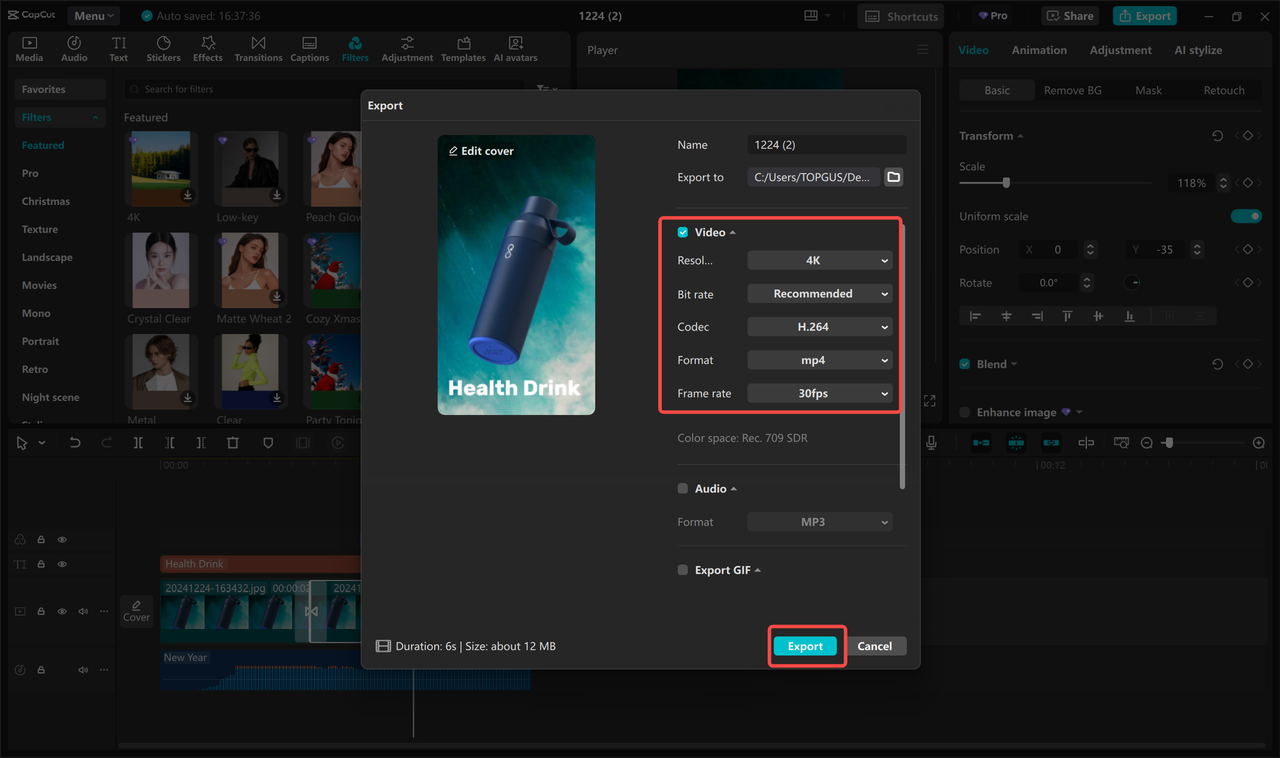Enable the Export GIF checkbox

(x=681, y=569)
